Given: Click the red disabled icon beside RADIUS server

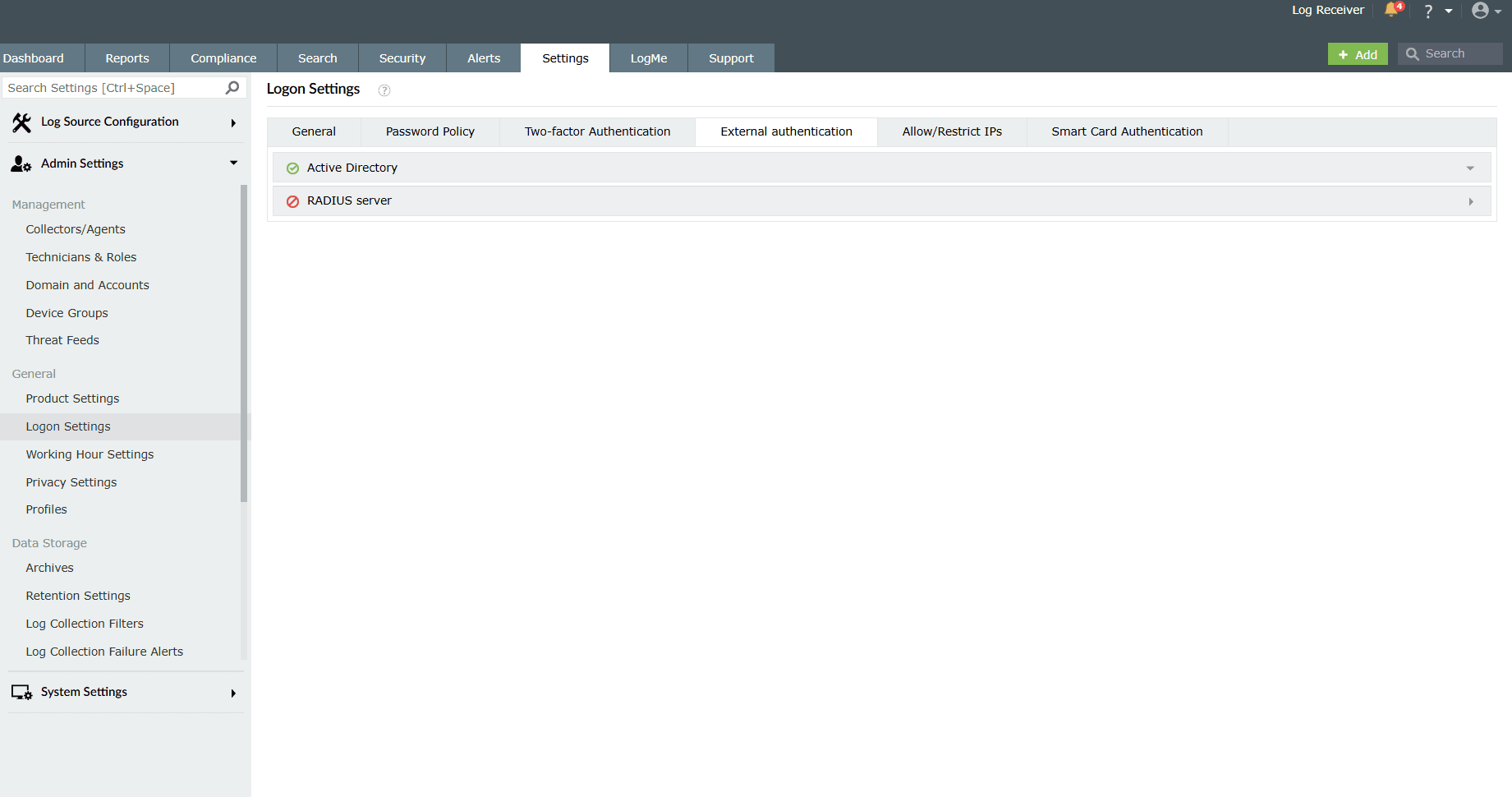Looking at the screenshot, I should click(292, 201).
